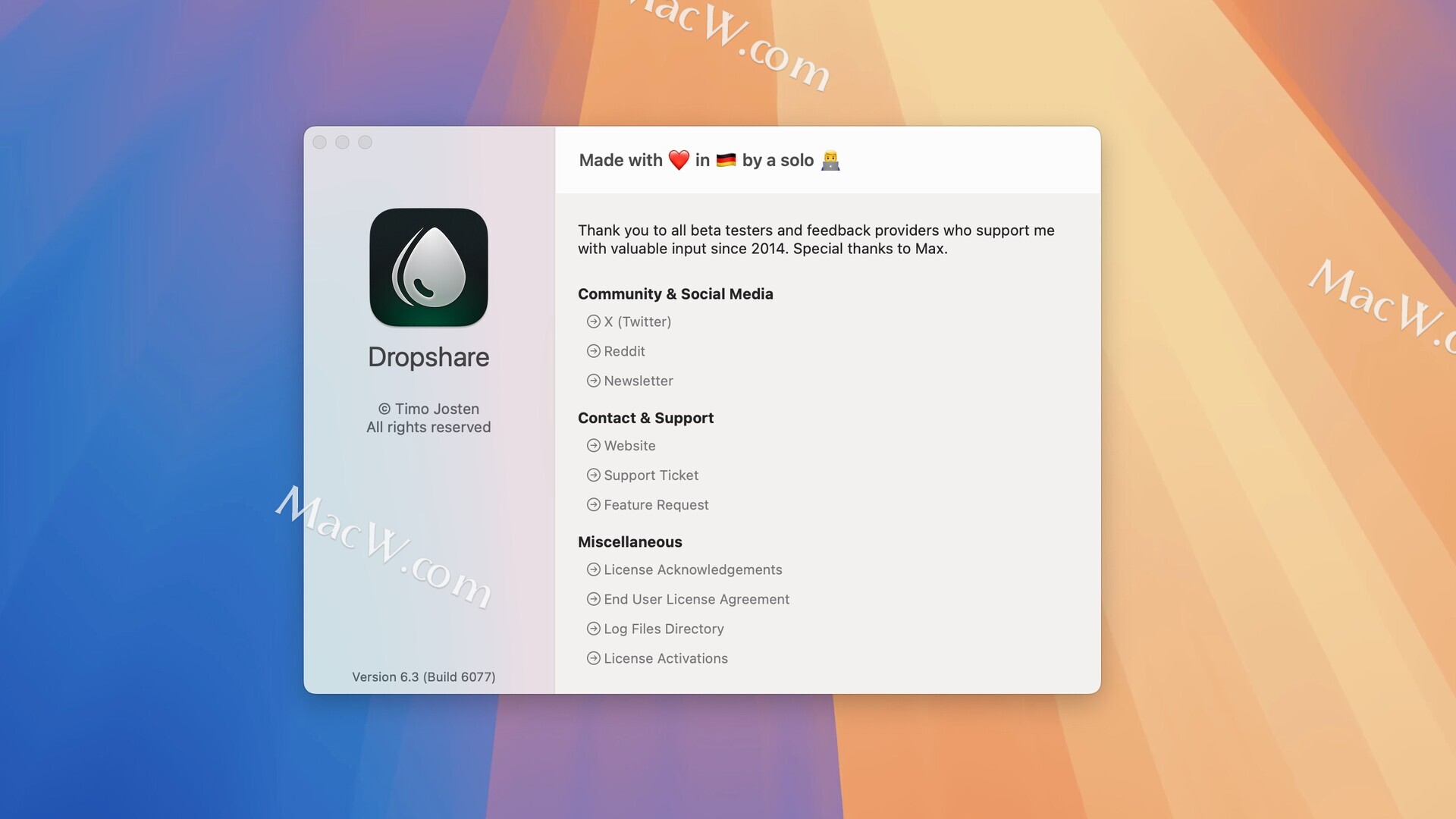Screen dimensions: 1456x819
Task: Click the Dropshare app icon
Action: point(428,268)
